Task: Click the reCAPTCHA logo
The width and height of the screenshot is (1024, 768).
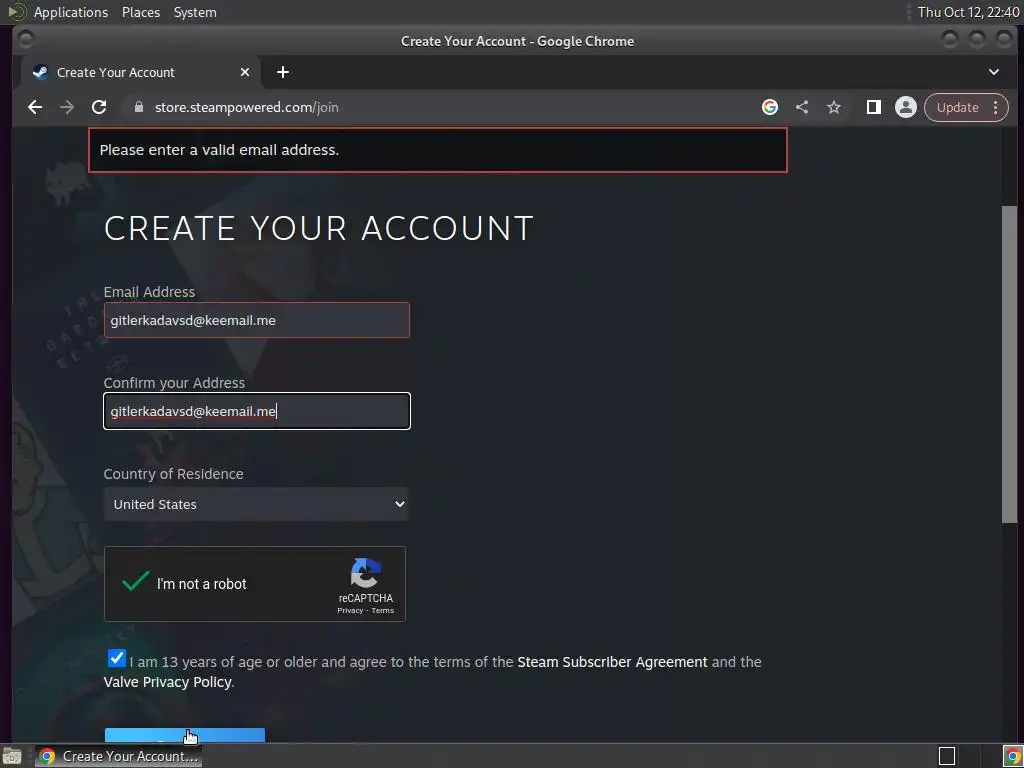Action: pos(366,573)
